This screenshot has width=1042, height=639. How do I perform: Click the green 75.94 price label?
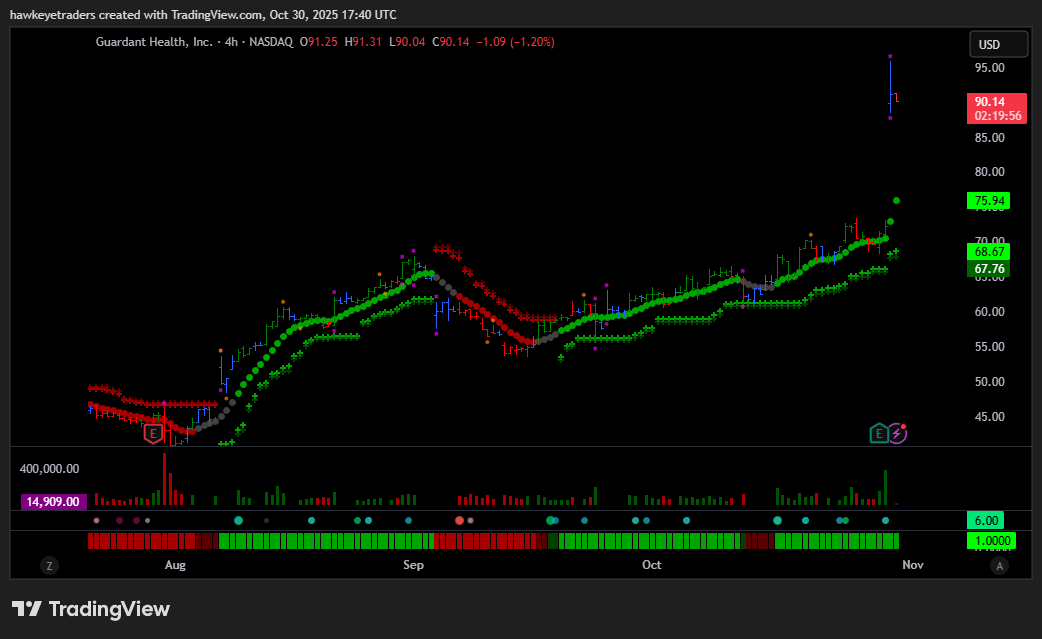pos(989,201)
